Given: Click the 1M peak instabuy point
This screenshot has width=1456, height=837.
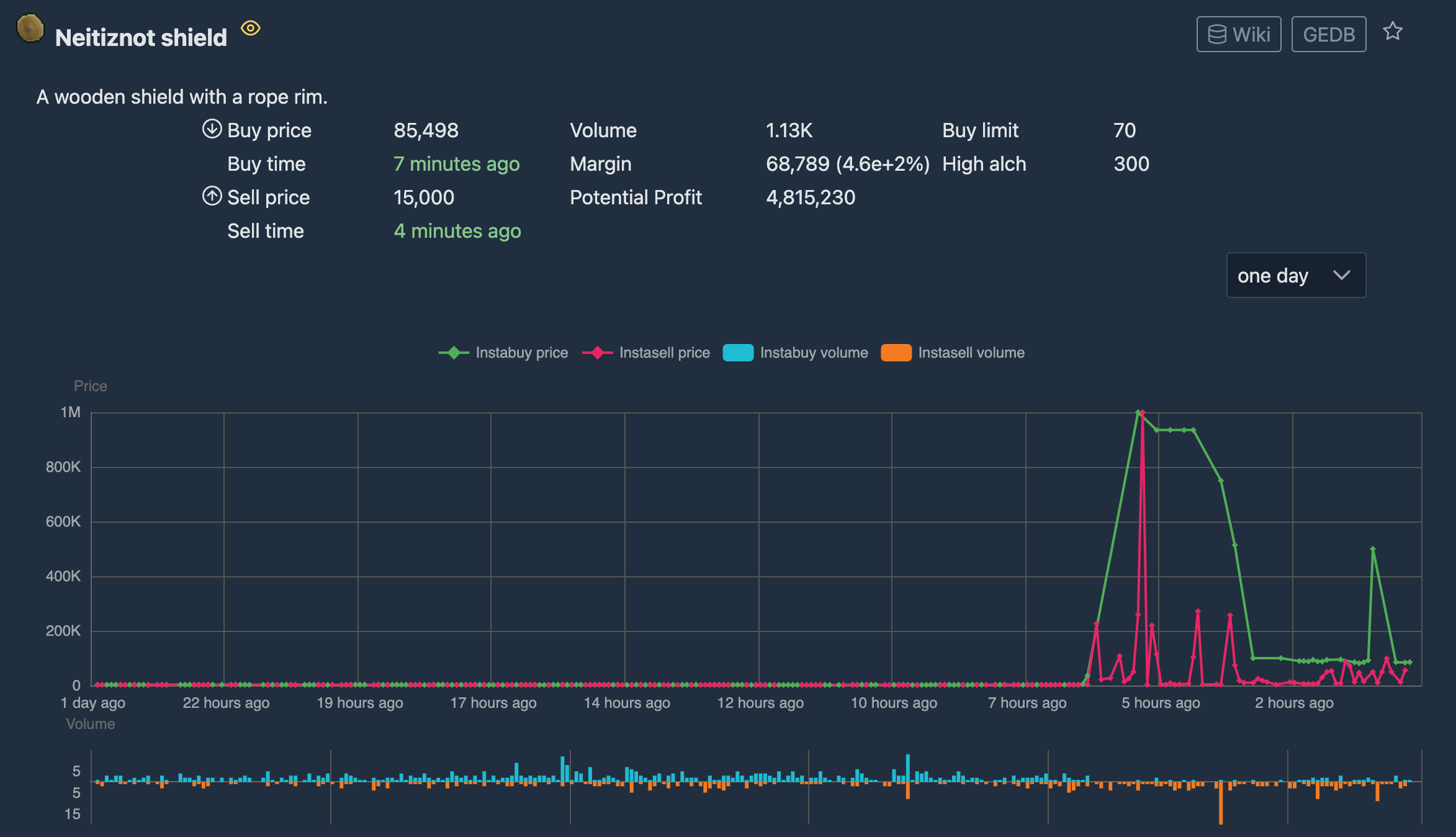Looking at the screenshot, I should click(1138, 412).
